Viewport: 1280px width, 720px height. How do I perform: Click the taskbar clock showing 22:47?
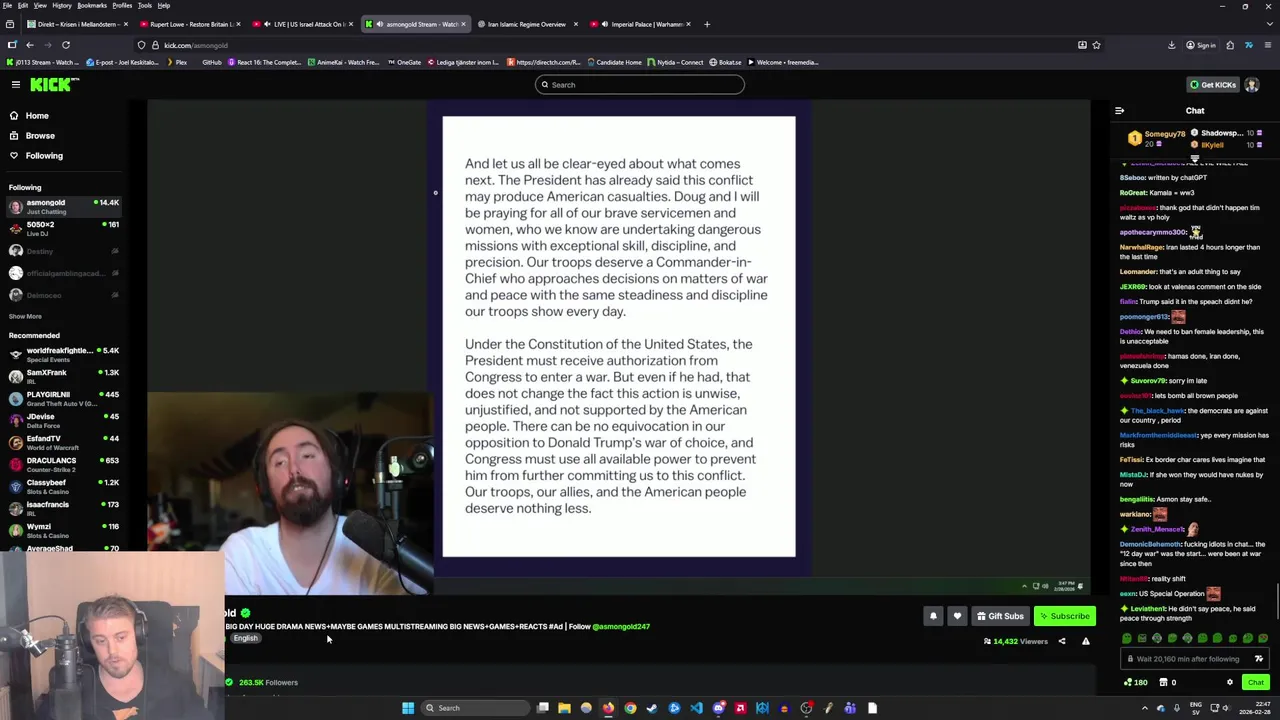(1255, 708)
